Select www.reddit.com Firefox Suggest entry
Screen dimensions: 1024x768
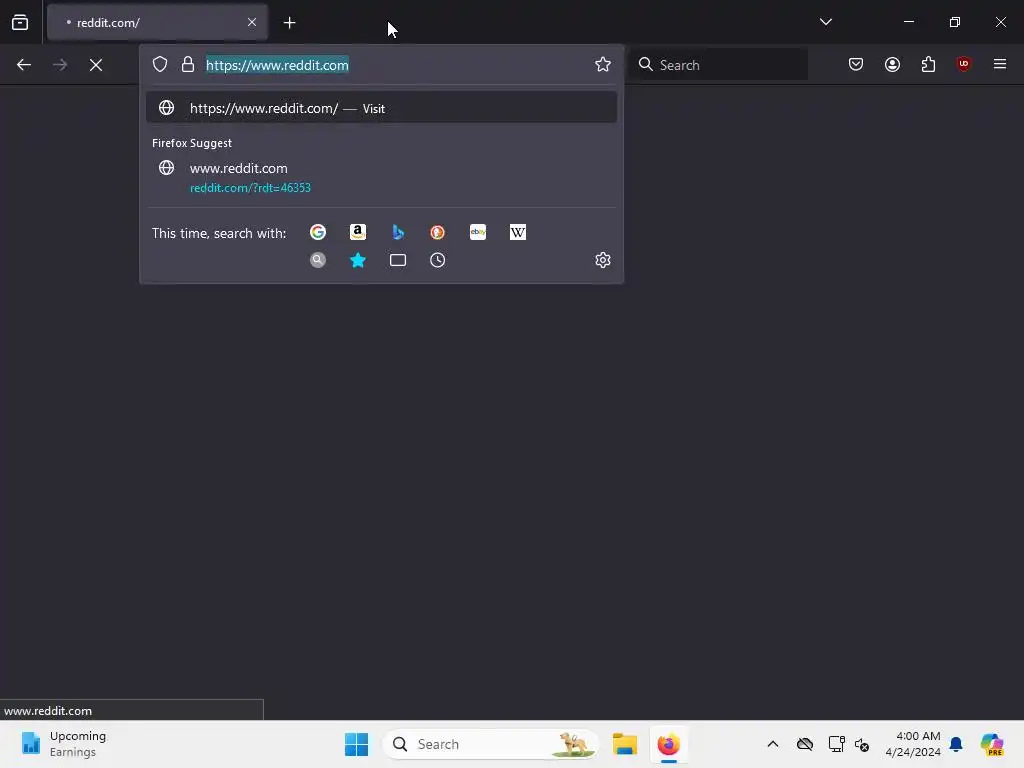point(381,177)
